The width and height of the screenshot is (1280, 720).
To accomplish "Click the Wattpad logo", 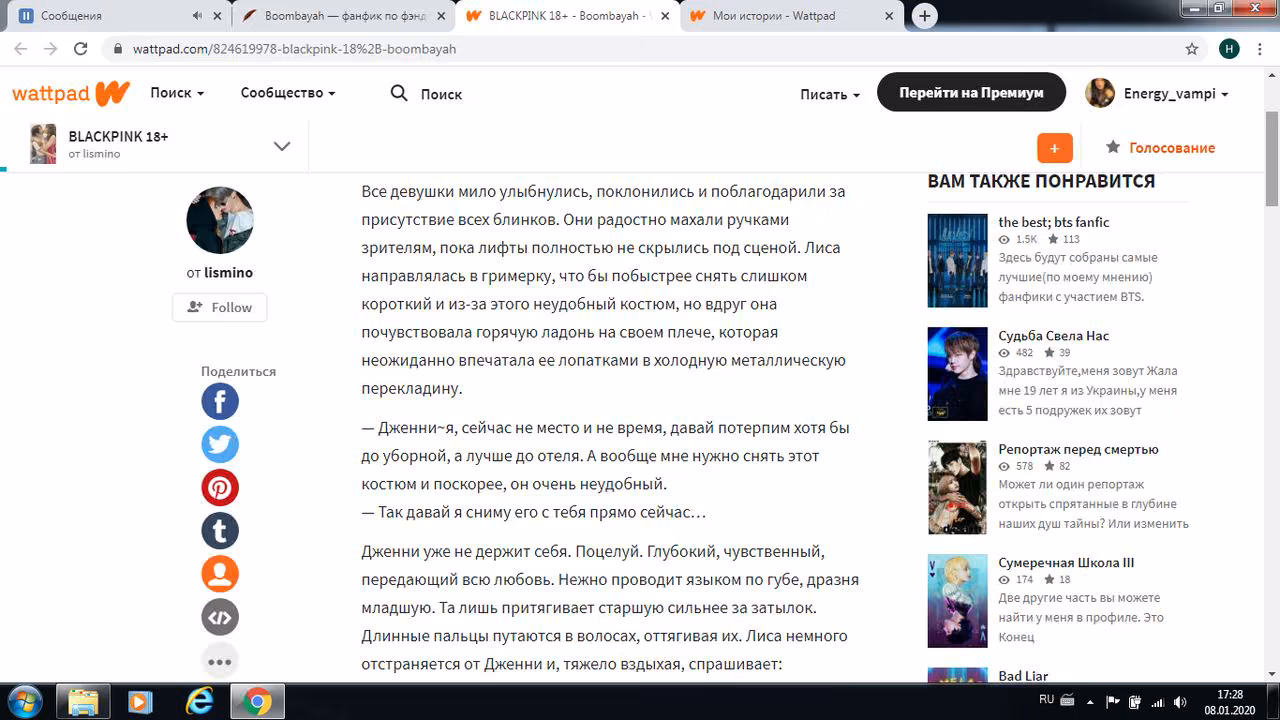I will [71, 93].
